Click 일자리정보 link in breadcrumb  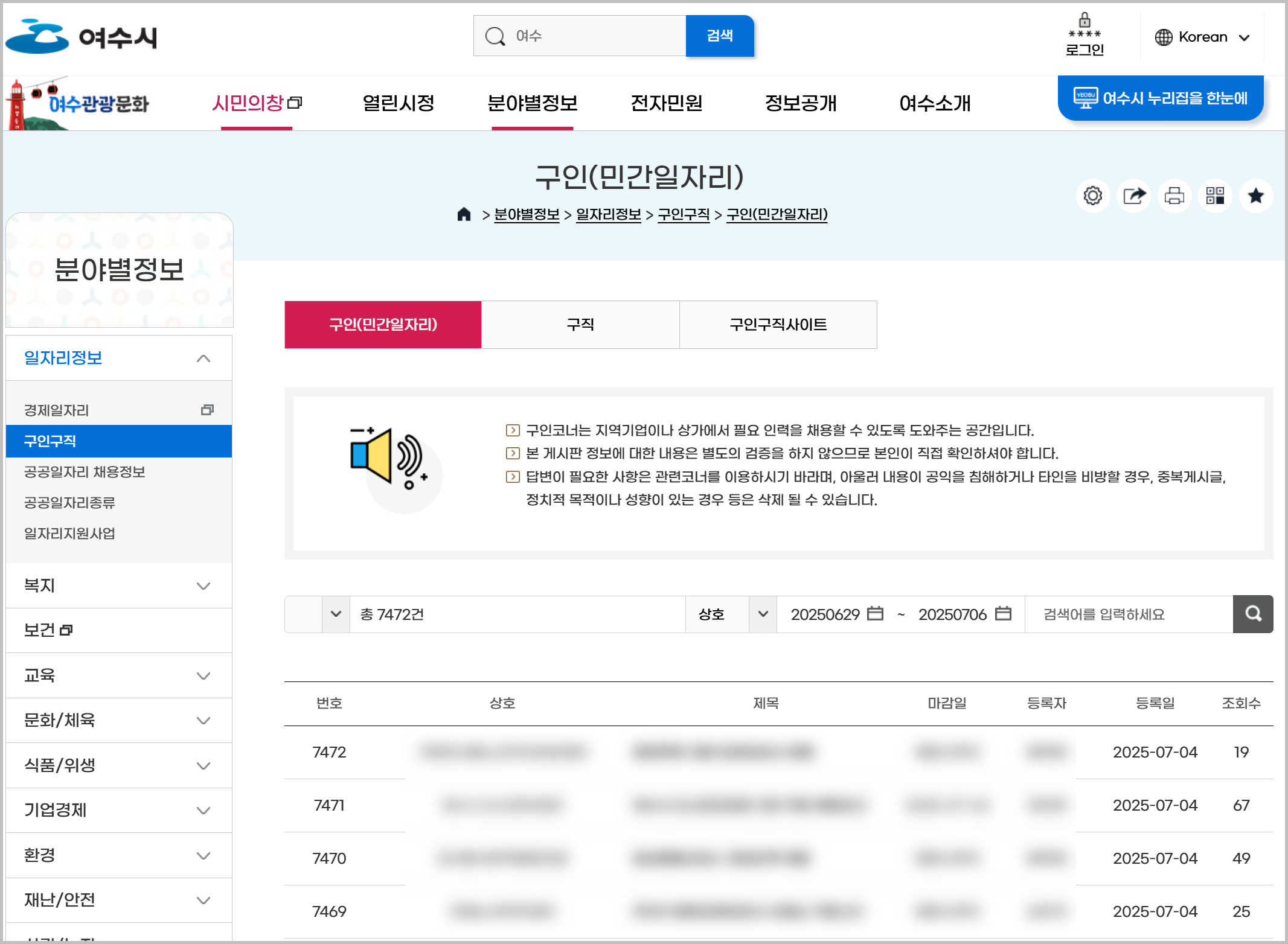[x=608, y=214]
